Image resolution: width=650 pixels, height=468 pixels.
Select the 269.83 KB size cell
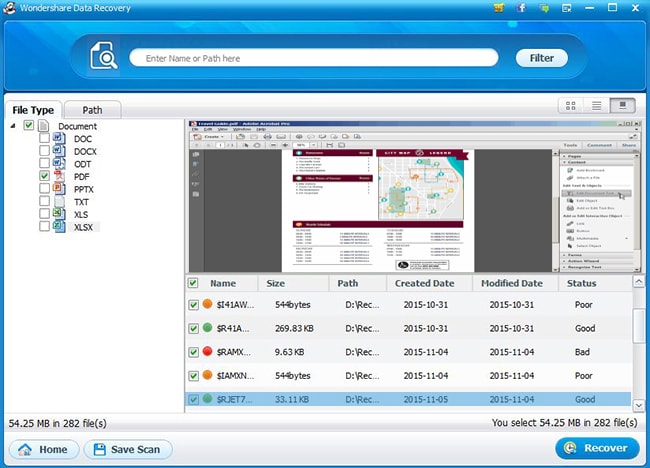coord(294,329)
